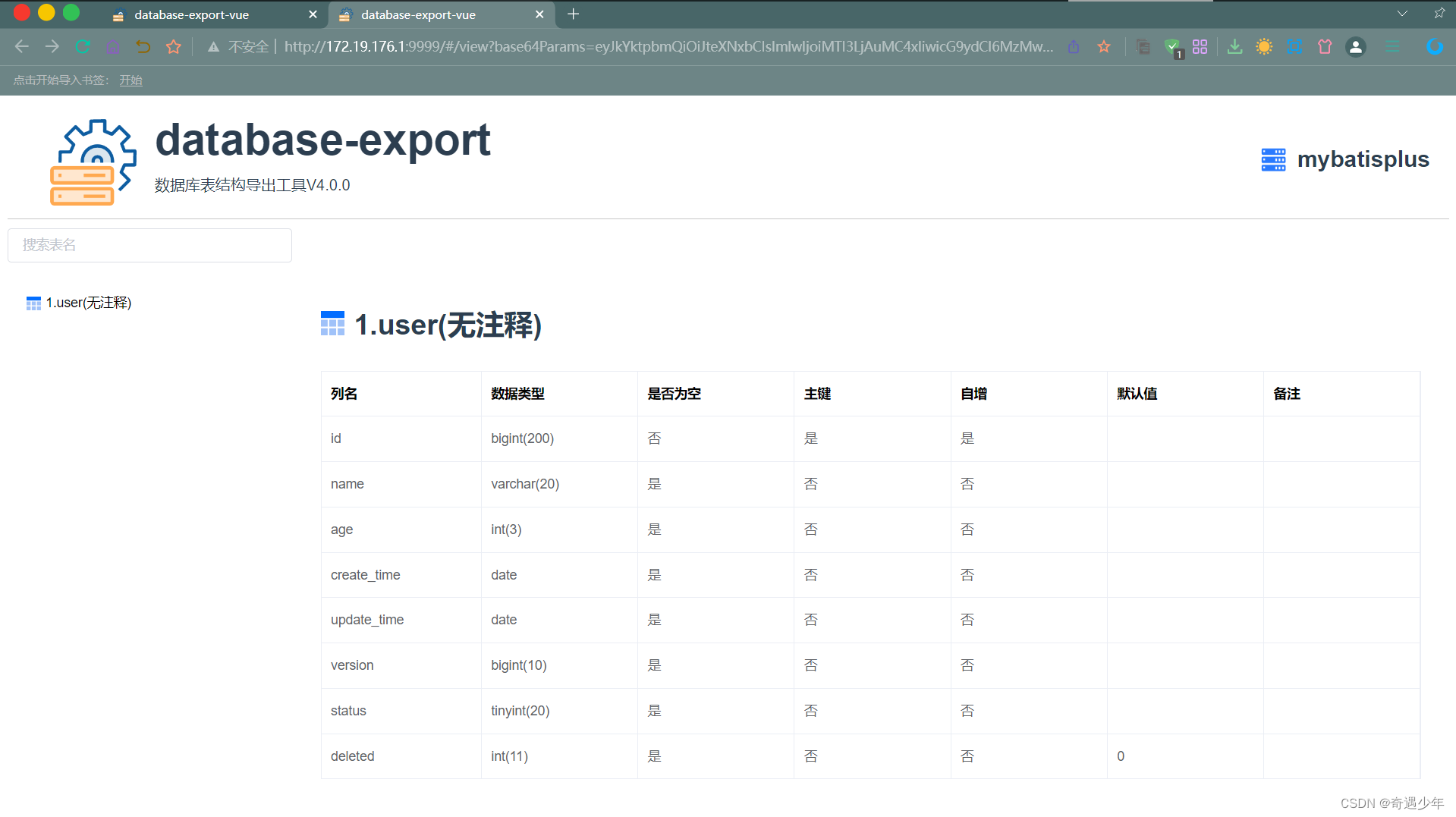
Task: Click the int(11) data type cell
Action: pyautogui.click(x=559, y=756)
